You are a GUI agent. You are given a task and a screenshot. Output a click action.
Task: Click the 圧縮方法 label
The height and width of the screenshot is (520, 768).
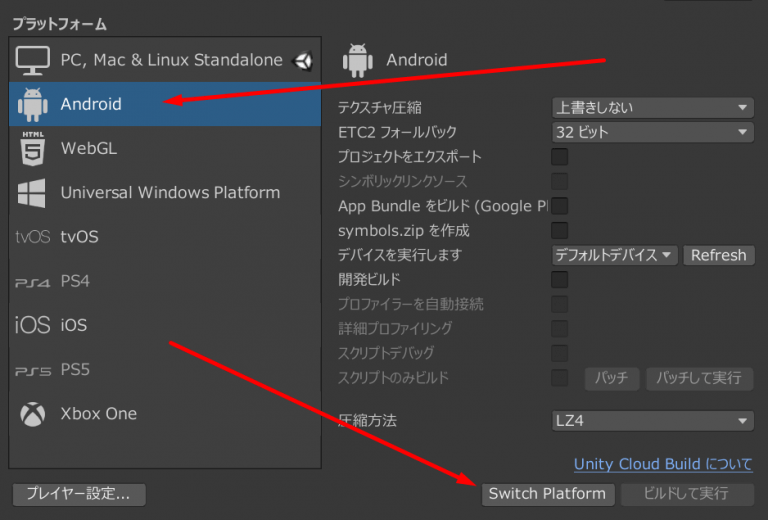[367, 421]
